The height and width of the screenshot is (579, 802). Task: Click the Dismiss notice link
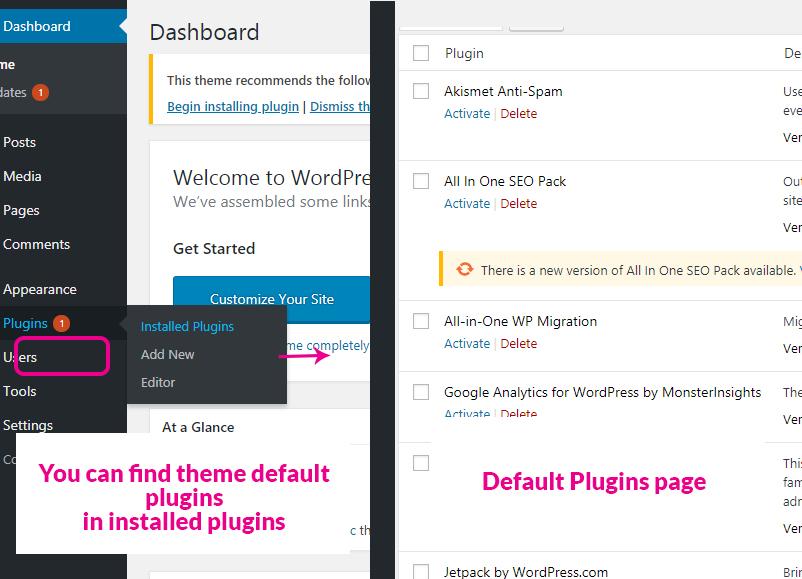pyautogui.click(x=340, y=106)
